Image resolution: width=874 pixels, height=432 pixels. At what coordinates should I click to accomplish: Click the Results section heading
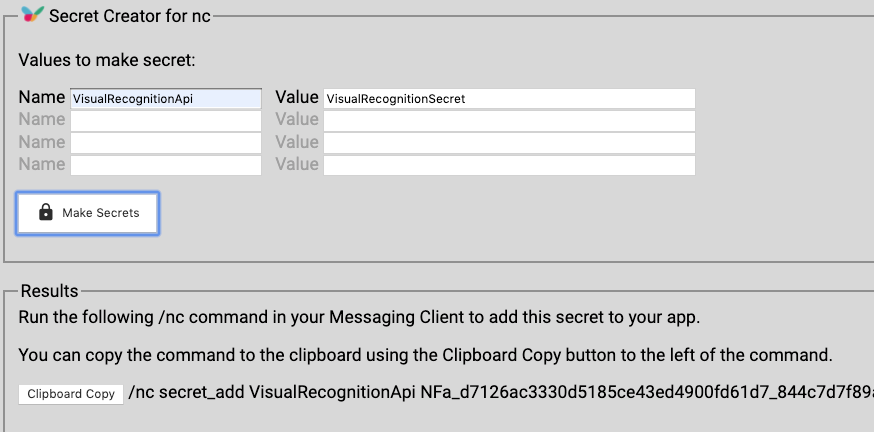(49, 291)
